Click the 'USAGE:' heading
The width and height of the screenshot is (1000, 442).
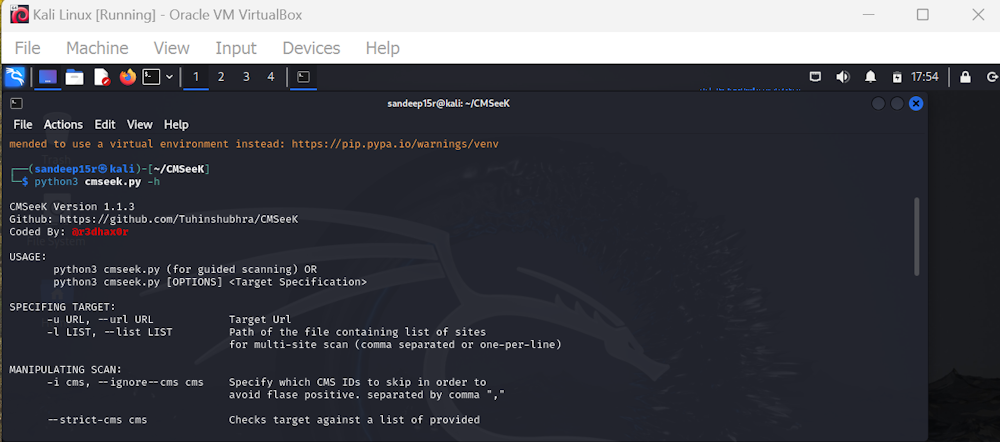(x=28, y=257)
